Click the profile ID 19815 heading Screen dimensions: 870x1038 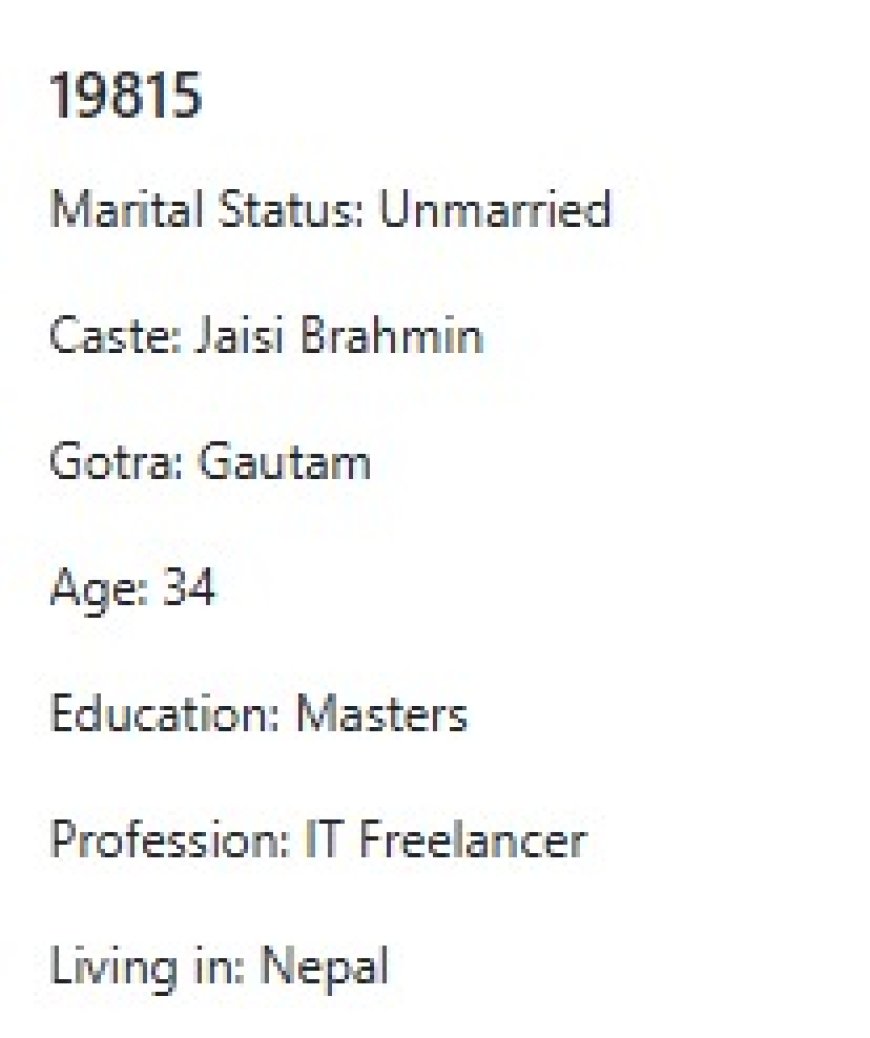click(126, 98)
